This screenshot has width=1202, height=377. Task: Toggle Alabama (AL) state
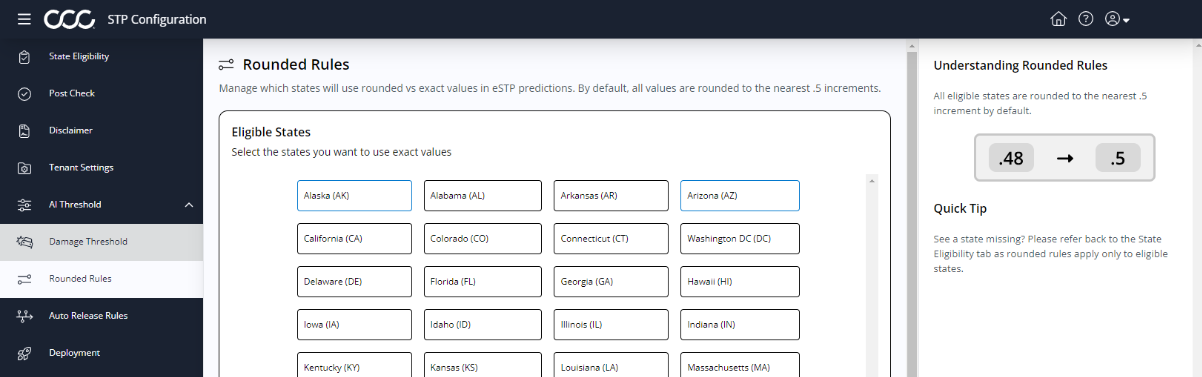[x=482, y=195]
